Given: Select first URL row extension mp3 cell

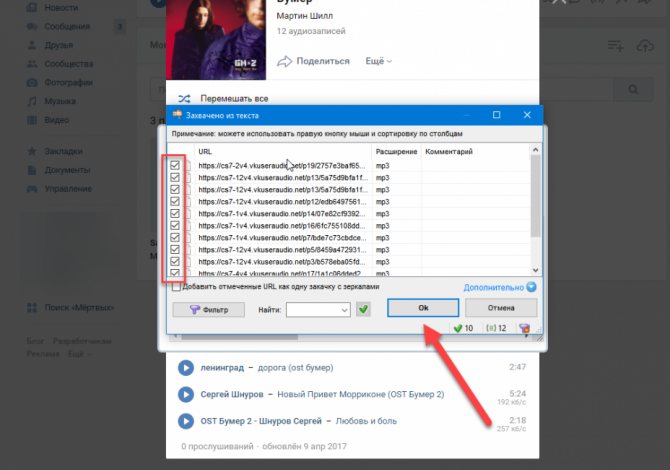Looking at the screenshot, I should (x=382, y=166).
